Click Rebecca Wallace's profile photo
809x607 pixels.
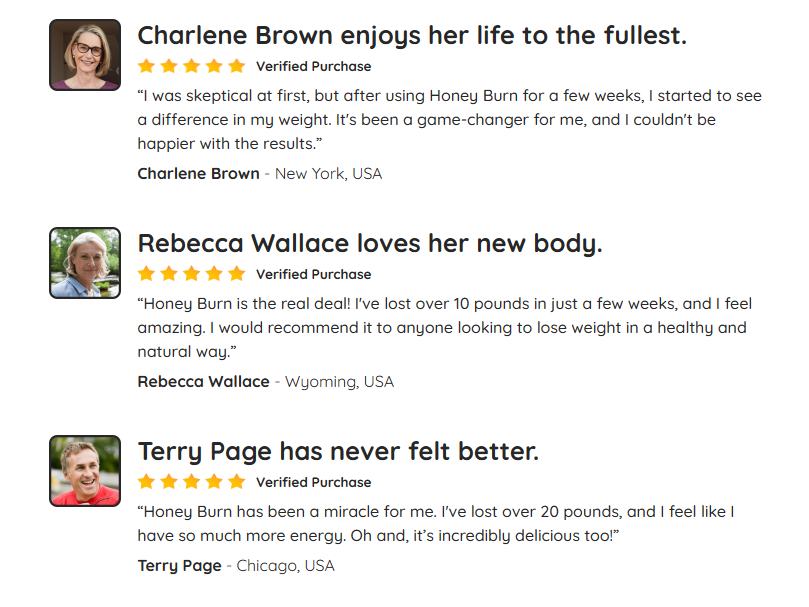tap(85, 263)
